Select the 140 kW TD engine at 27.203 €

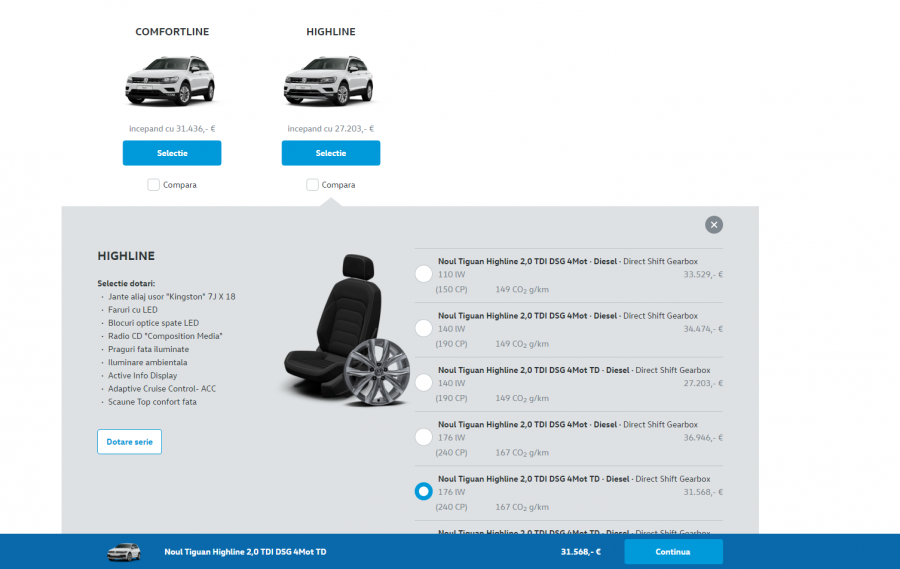pos(423,383)
